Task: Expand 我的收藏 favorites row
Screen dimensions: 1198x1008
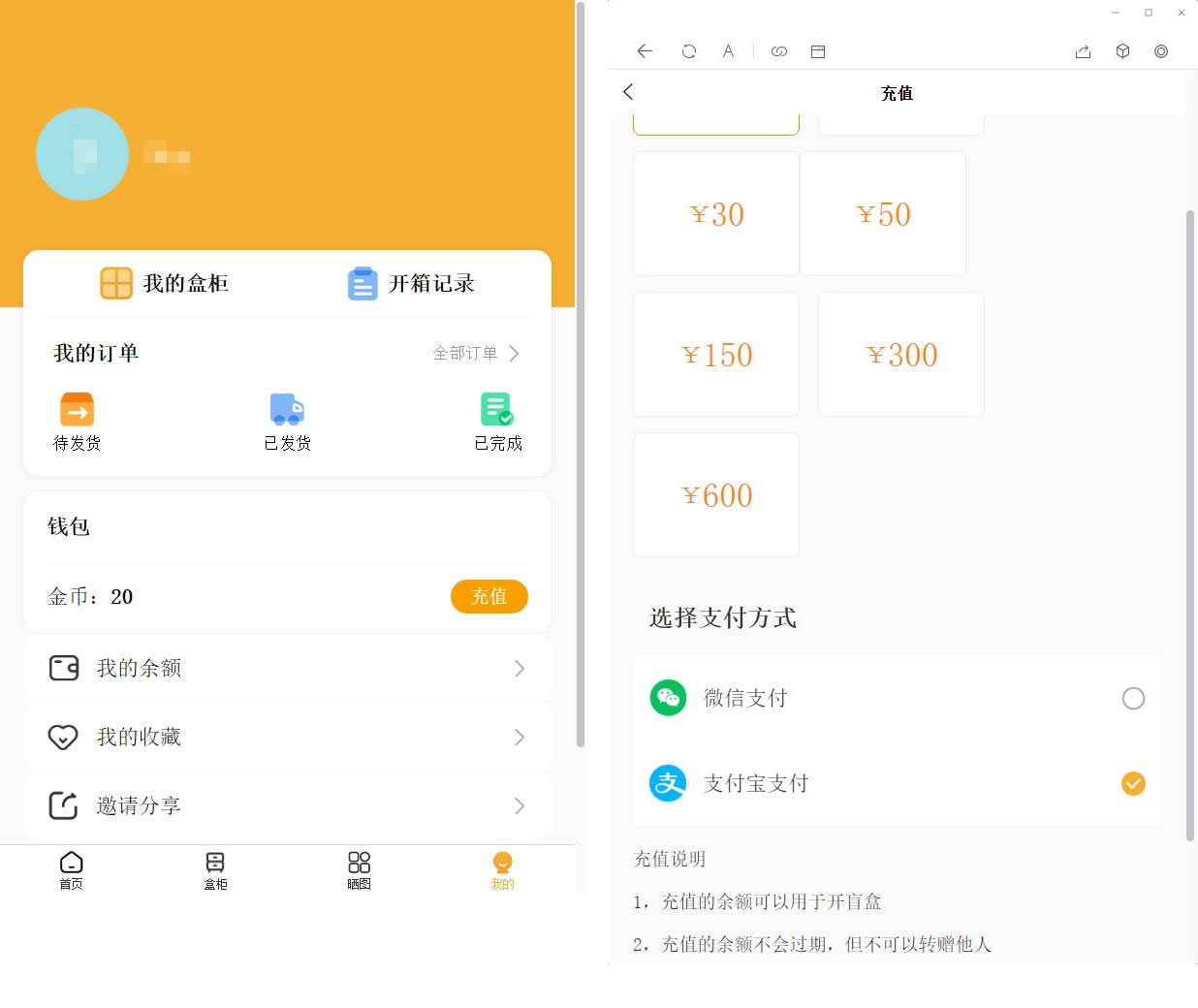Action: pyautogui.click(x=520, y=737)
